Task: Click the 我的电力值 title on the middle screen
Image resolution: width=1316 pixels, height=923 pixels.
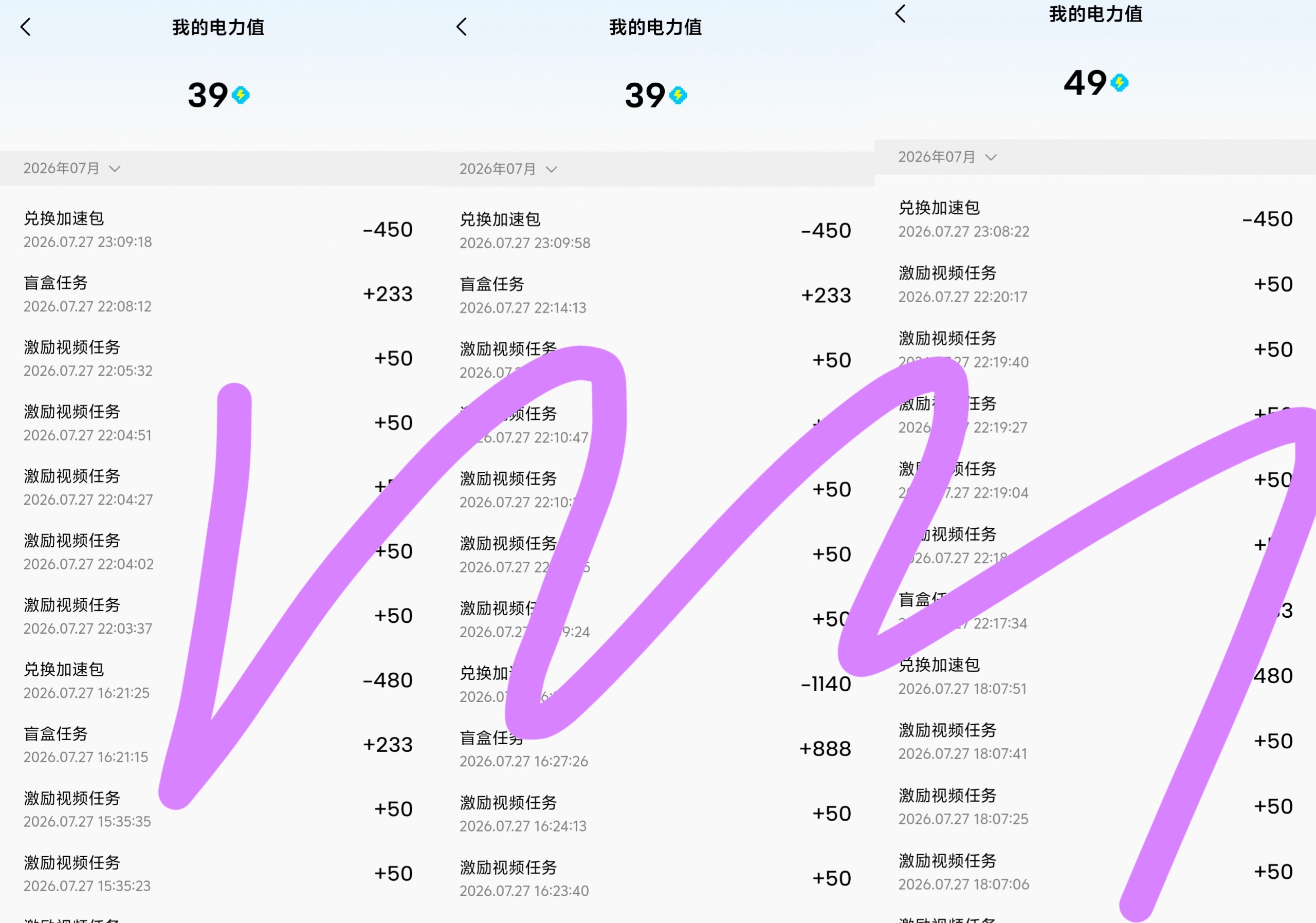Action: tap(655, 27)
